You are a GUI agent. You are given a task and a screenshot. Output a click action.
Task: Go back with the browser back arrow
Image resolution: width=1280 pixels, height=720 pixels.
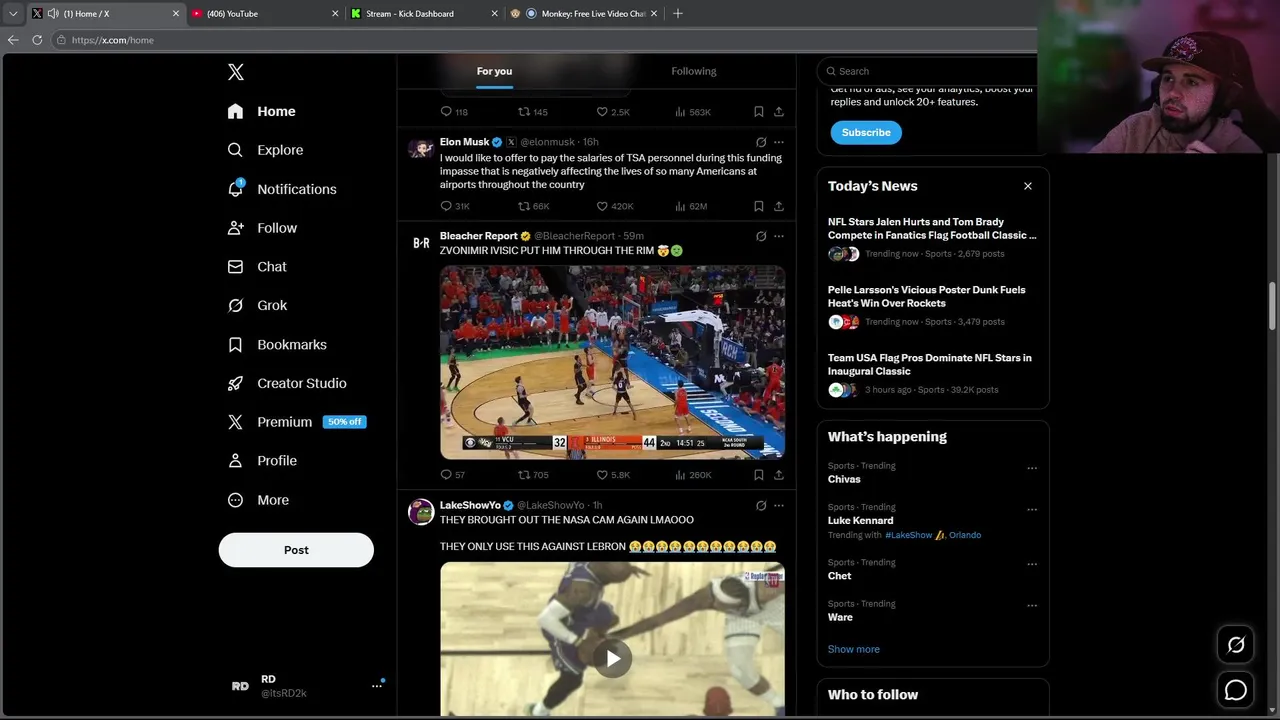coord(13,40)
